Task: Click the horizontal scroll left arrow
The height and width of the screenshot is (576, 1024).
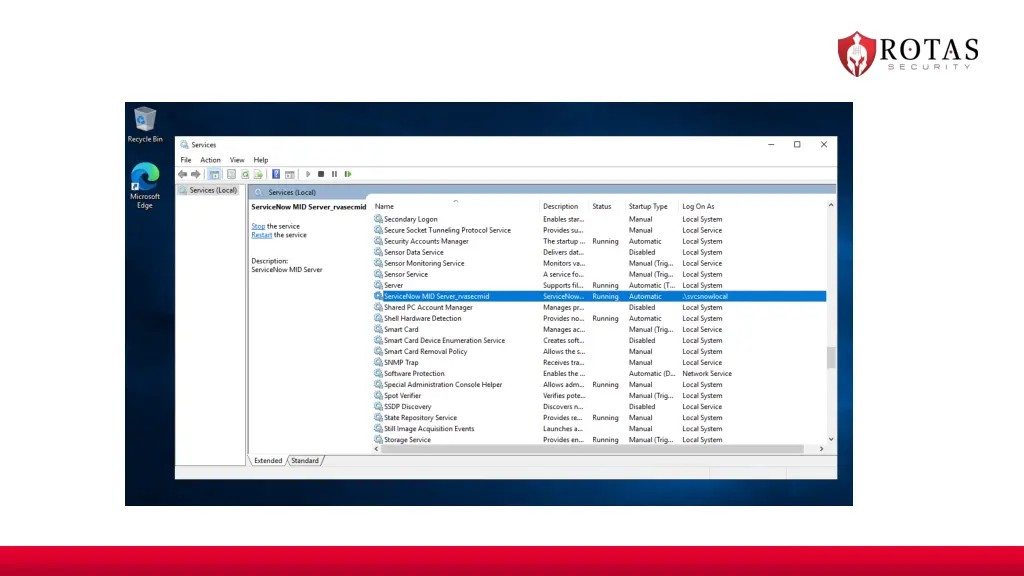Action: (x=376, y=449)
